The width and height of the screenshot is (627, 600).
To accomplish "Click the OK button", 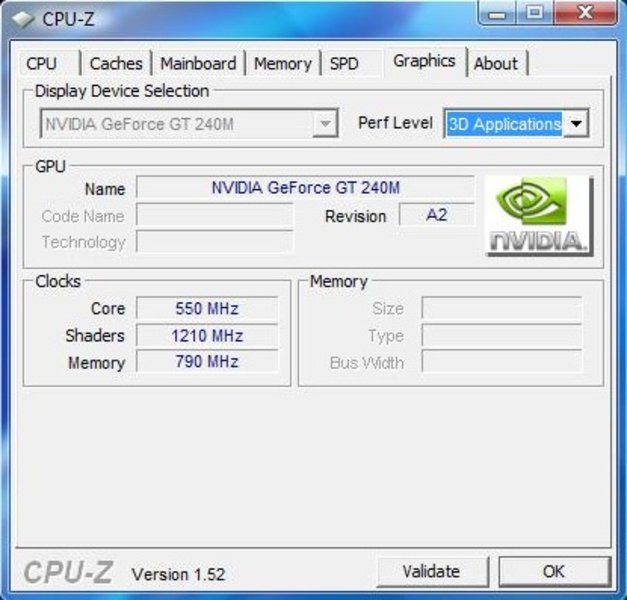I will click(554, 571).
